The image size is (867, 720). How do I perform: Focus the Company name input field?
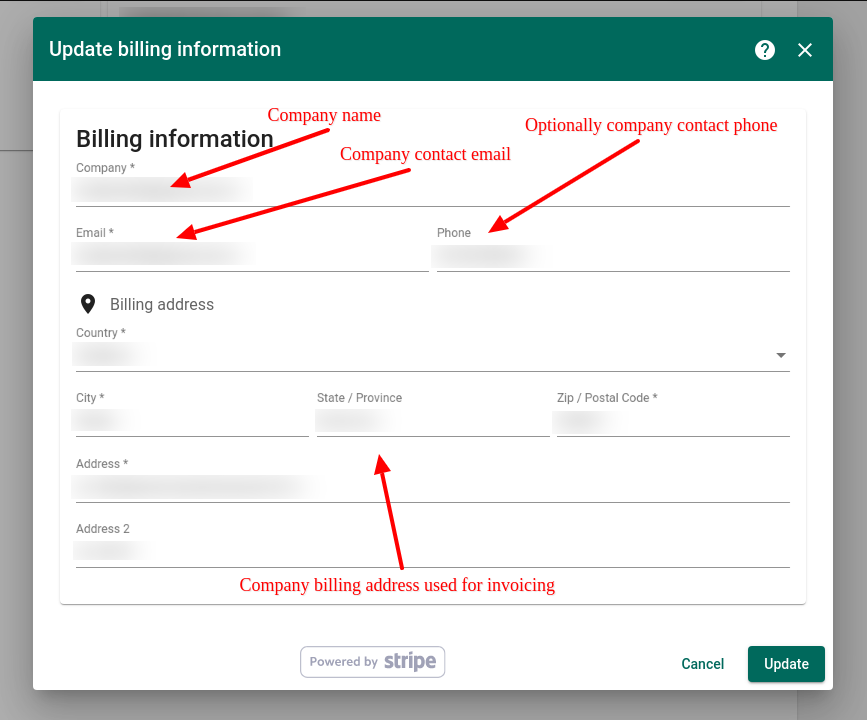click(x=432, y=190)
